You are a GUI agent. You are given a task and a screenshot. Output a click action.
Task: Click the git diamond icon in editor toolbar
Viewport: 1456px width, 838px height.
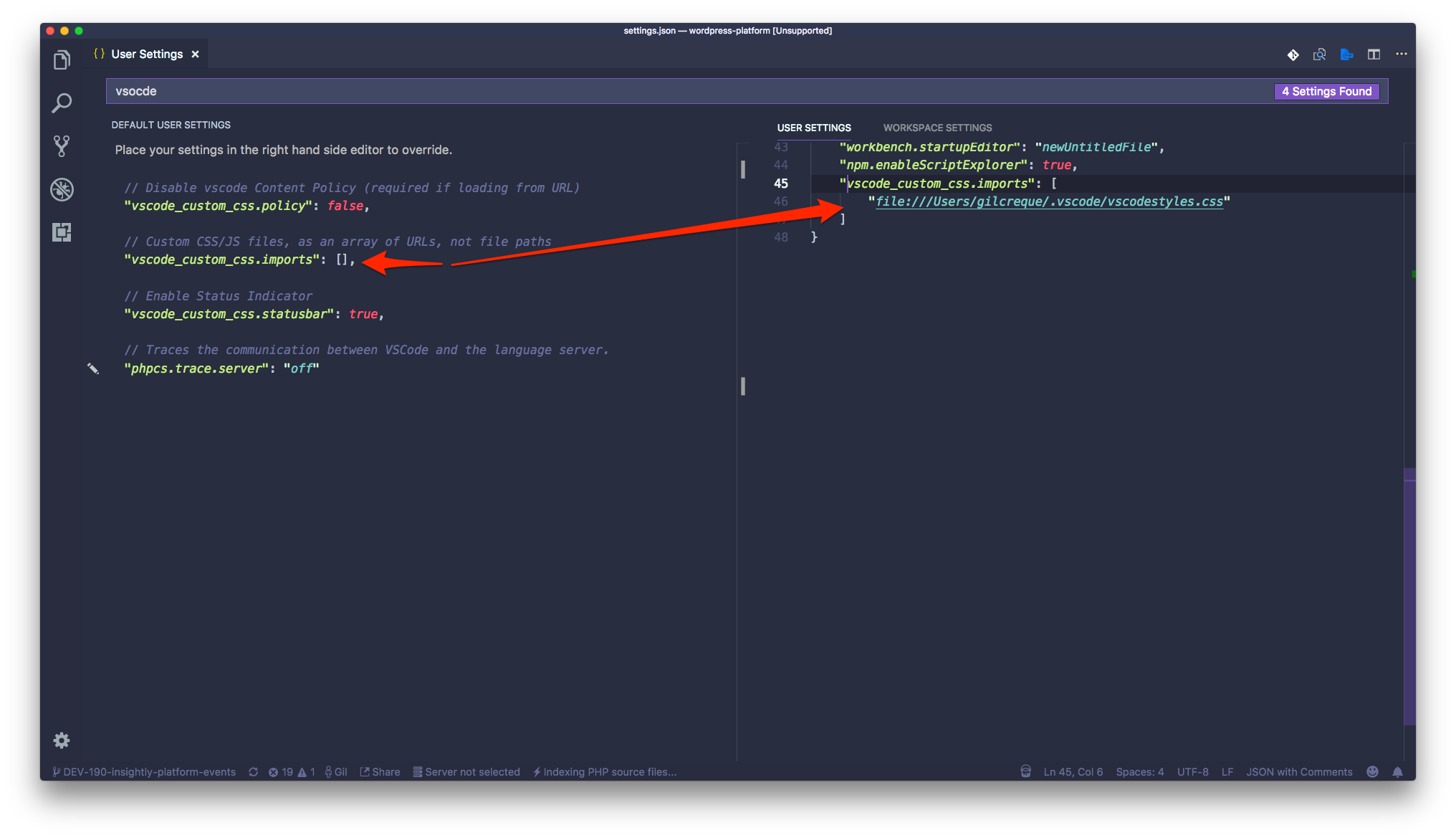tap(1293, 54)
